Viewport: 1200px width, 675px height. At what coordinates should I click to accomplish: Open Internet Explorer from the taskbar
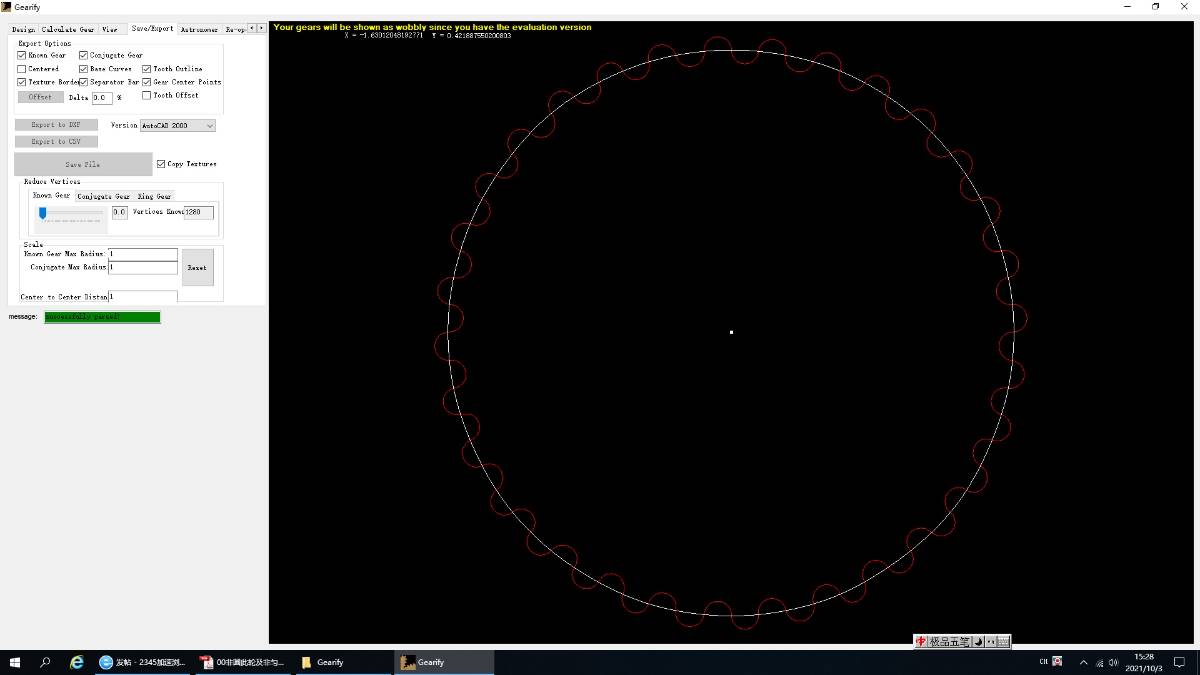[x=76, y=662]
